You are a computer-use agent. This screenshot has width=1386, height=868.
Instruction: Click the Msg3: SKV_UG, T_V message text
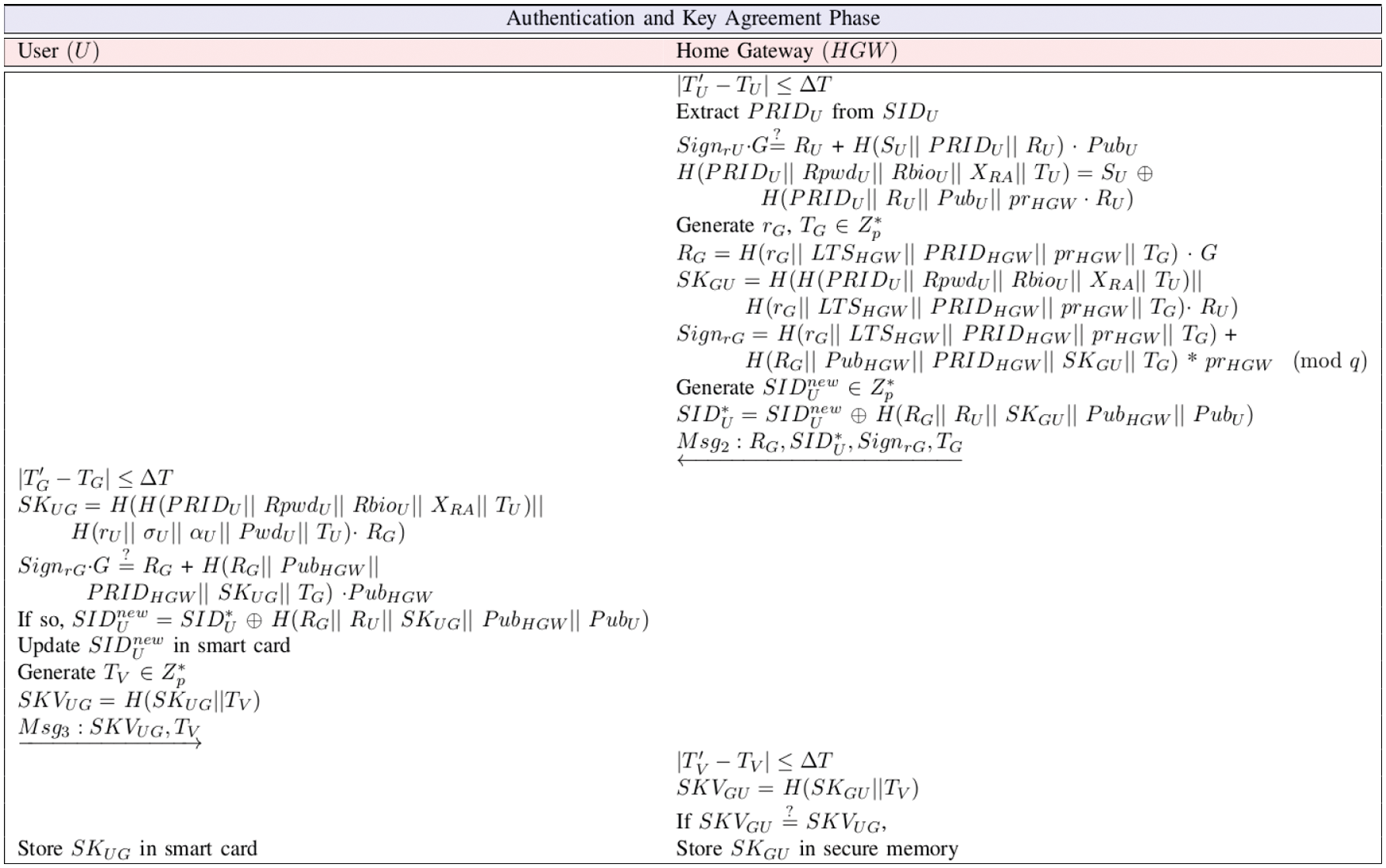[x=109, y=727]
